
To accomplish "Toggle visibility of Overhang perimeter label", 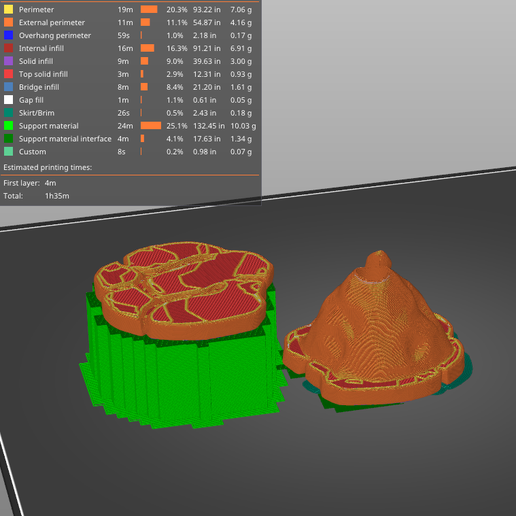I will tap(55, 35).
